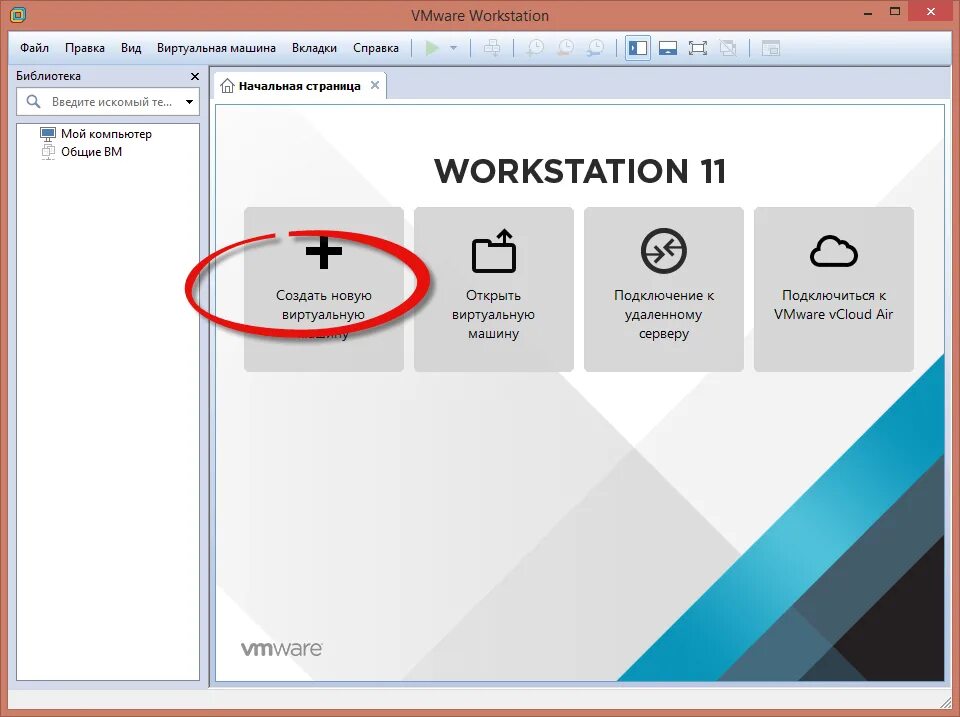Toggle the library sidebar view button

[638, 48]
